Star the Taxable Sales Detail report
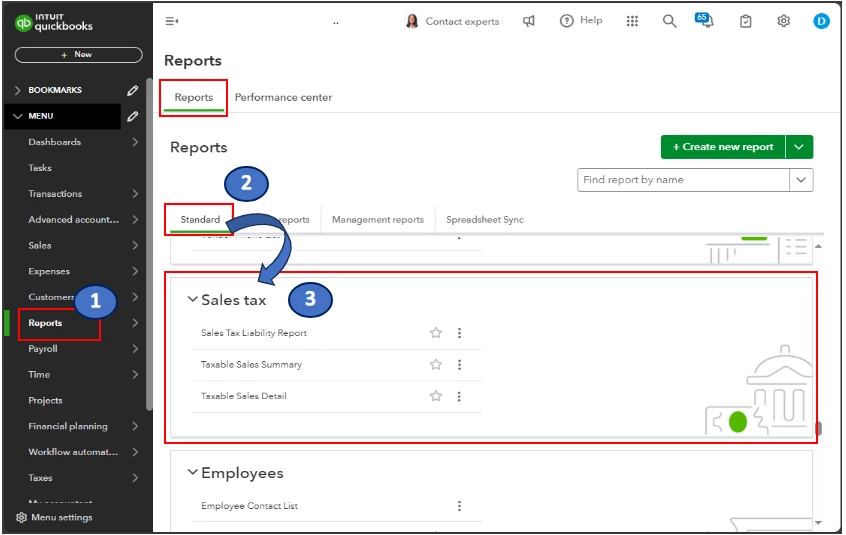 pos(435,396)
